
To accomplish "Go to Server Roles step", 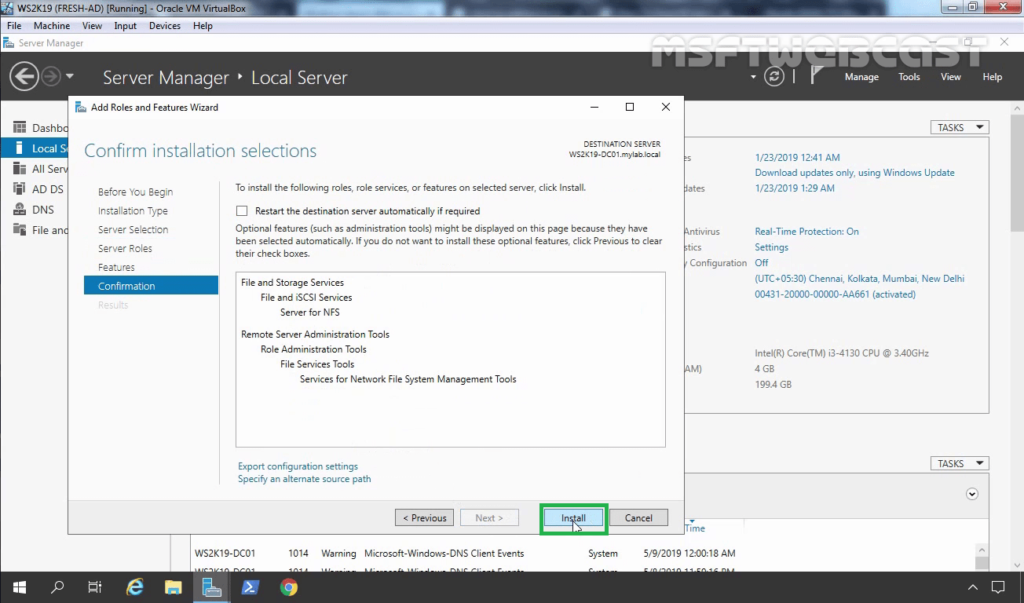I will pyautogui.click(x=125, y=249).
